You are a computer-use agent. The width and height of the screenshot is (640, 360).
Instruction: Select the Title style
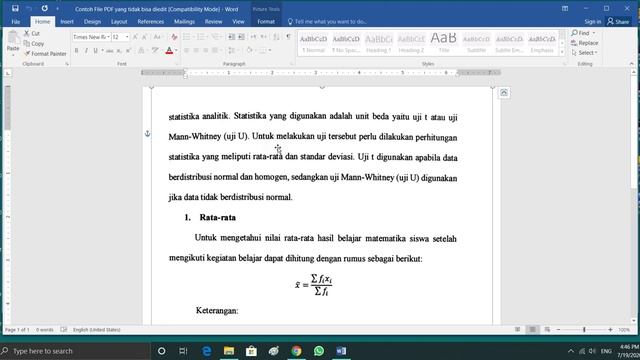click(444, 43)
